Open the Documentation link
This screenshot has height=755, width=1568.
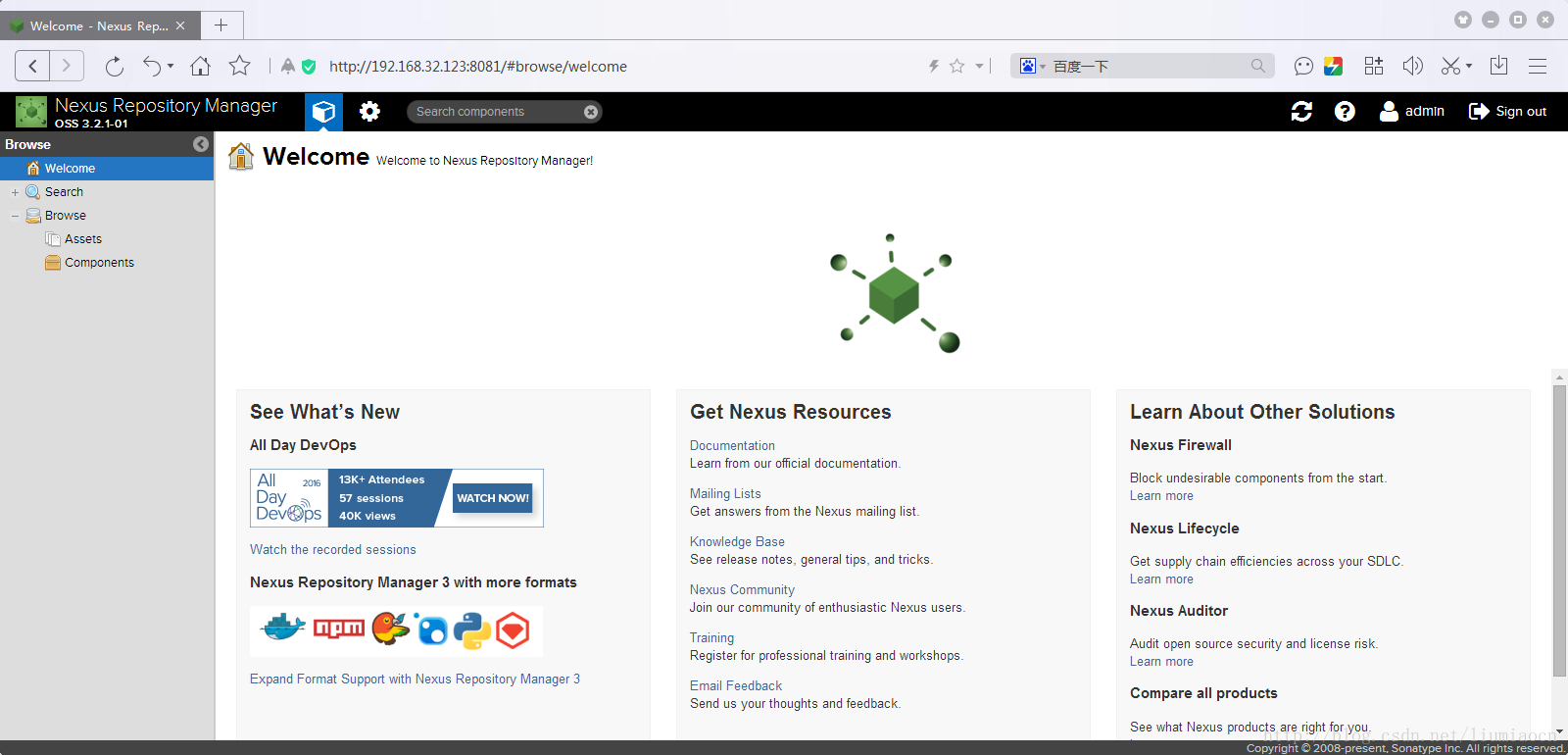(732, 446)
